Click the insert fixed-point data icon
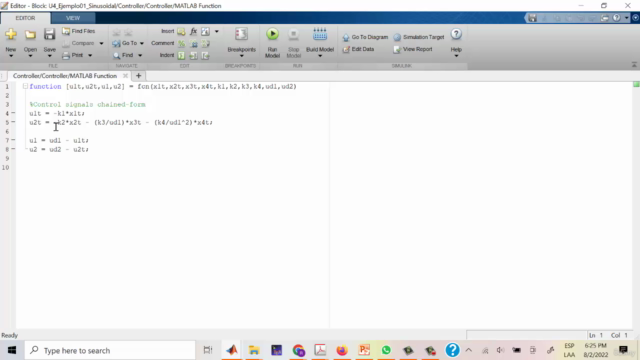Image resolution: width=640 pixels, height=360 pixels. pyautogui.click(x=205, y=31)
